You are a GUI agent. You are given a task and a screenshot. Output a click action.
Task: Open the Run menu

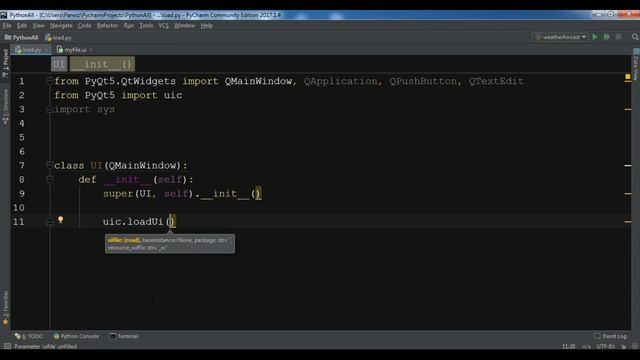(129, 25)
